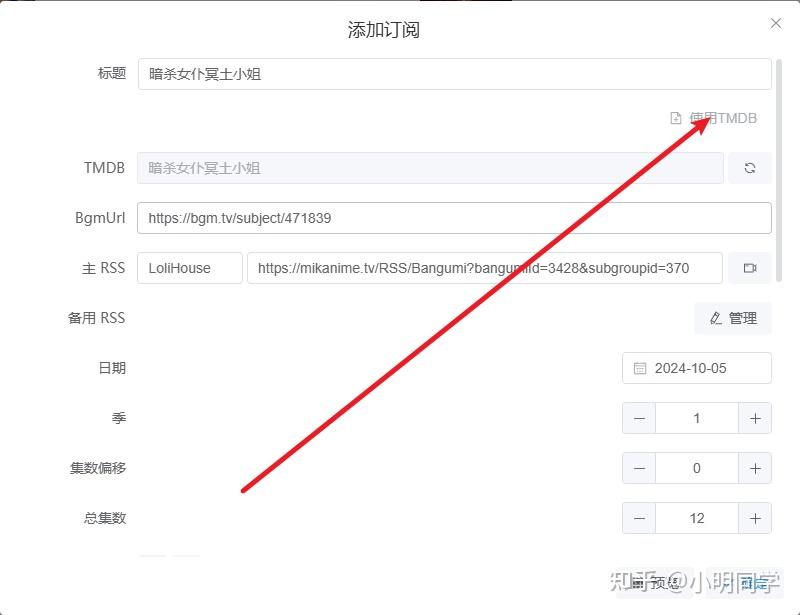Preview the subscription with 预览
The height and width of the screenshot is (615, 800).
[x=655, y=582]
